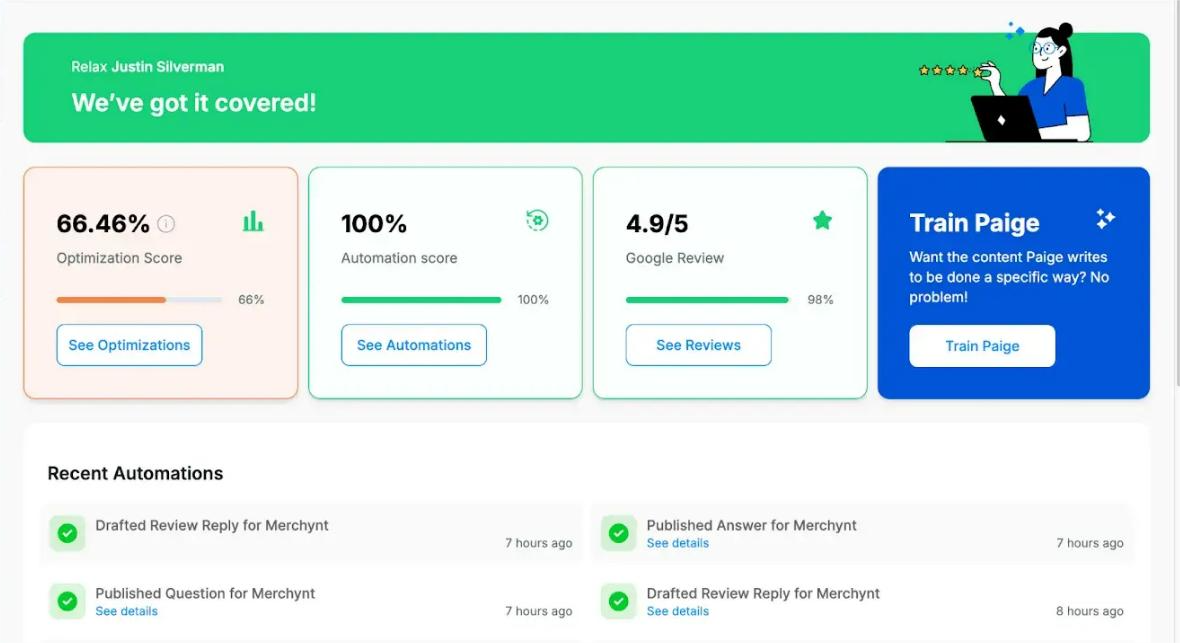Open the See Optimizations button
This screenshot has width=1180, height=643.
click(129, 345)
